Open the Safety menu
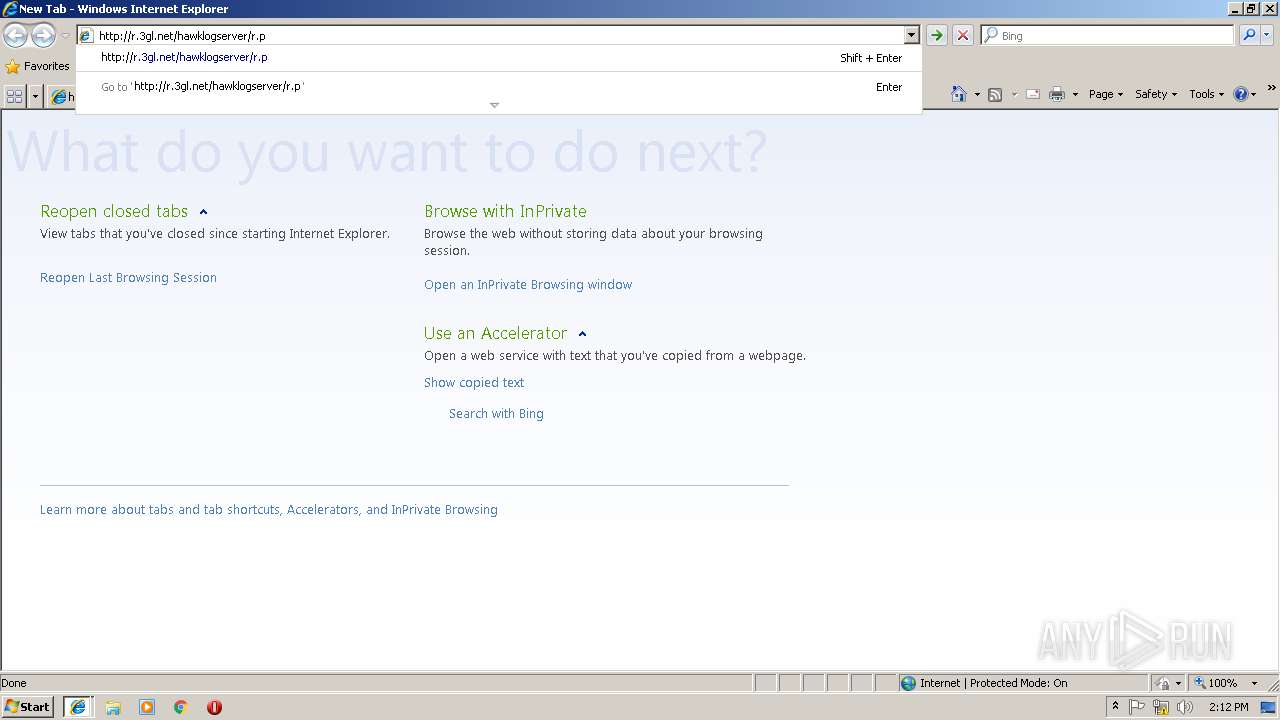This screenshot has height=720, width=1280. (x=1156, y=94)
